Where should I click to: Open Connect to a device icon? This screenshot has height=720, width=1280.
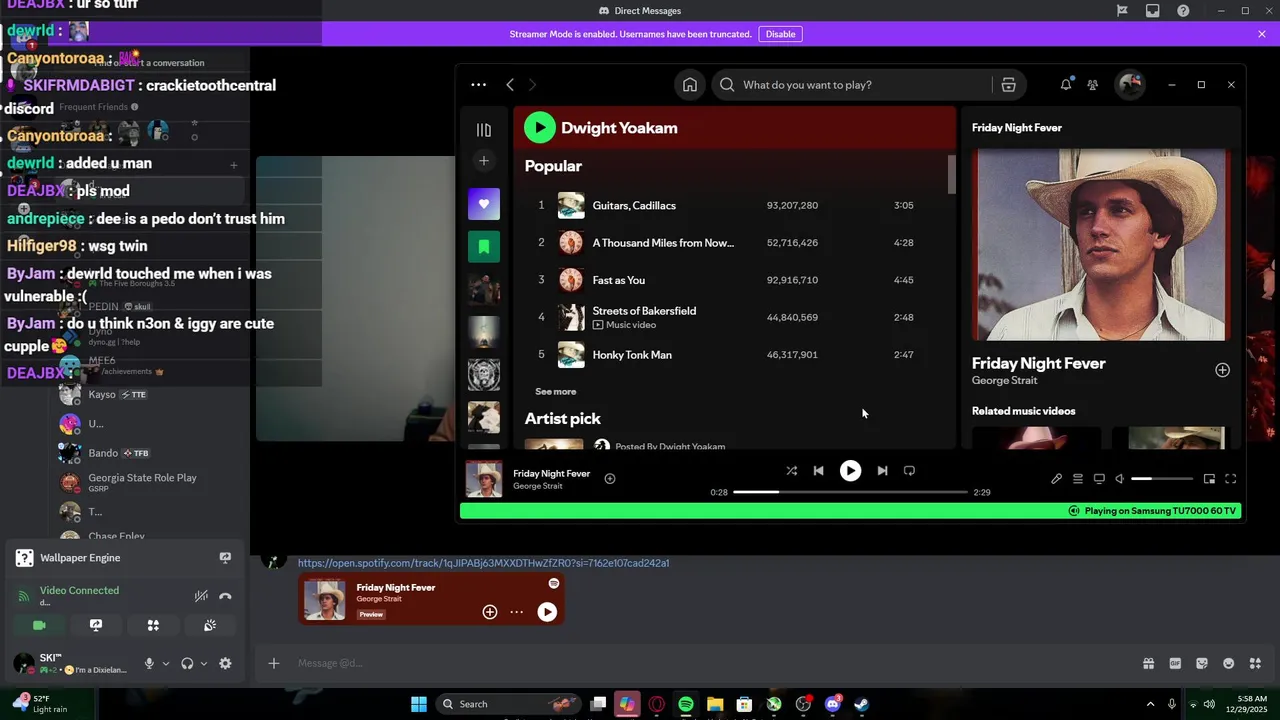point(1099,479)
